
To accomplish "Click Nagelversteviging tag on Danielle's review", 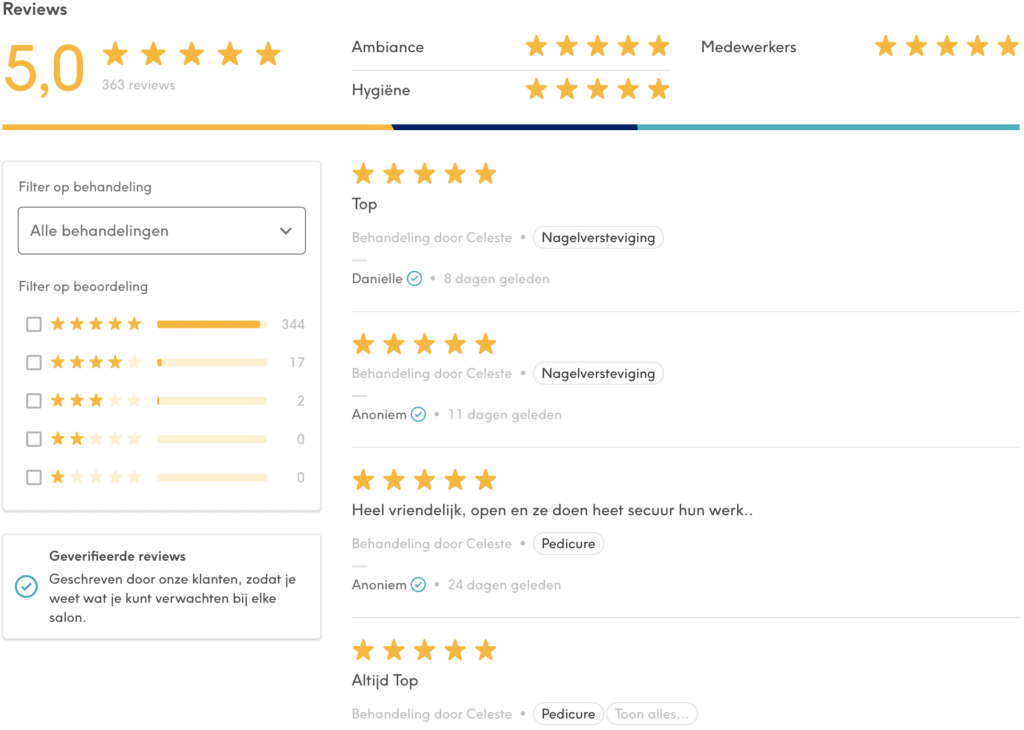I will point(598,238).
